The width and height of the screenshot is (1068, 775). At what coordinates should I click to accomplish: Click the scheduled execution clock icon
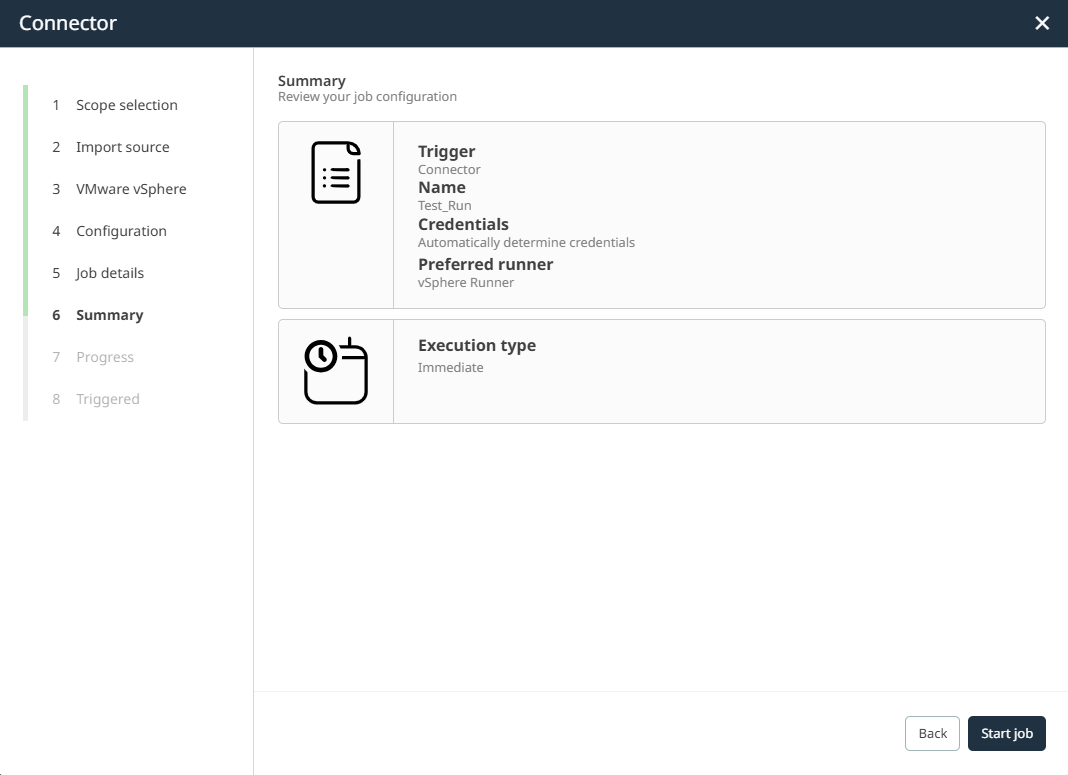(x=336, y=371)
